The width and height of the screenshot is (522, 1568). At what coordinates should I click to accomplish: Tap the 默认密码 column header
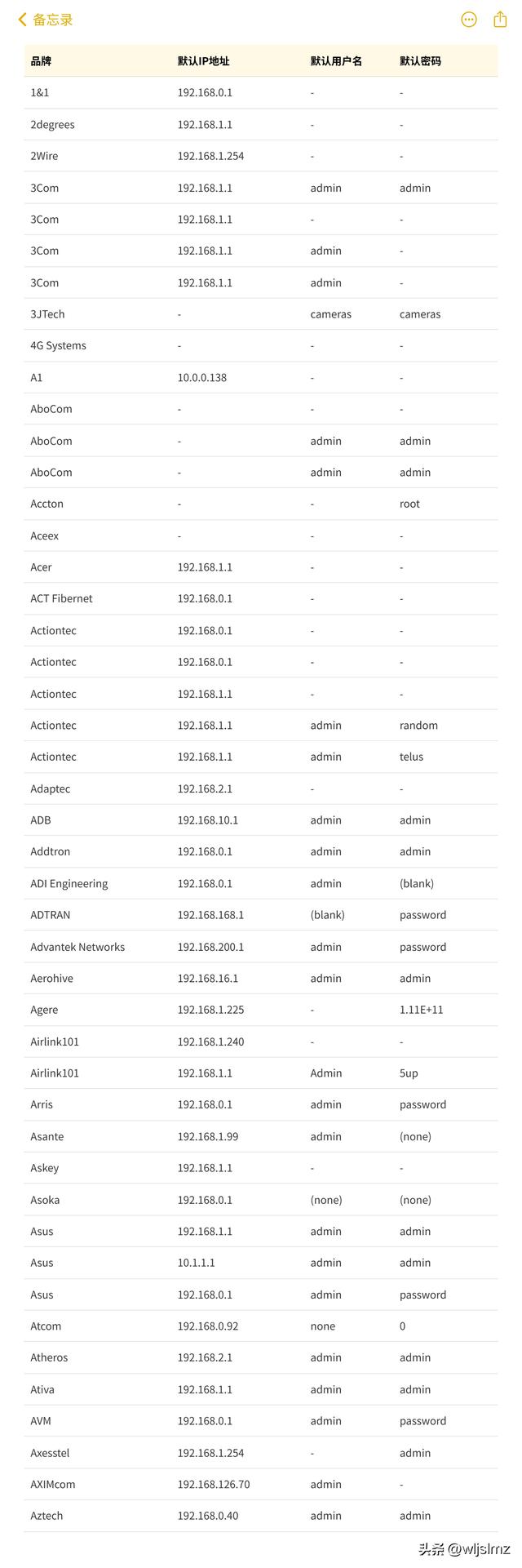[x=420, y=61]
